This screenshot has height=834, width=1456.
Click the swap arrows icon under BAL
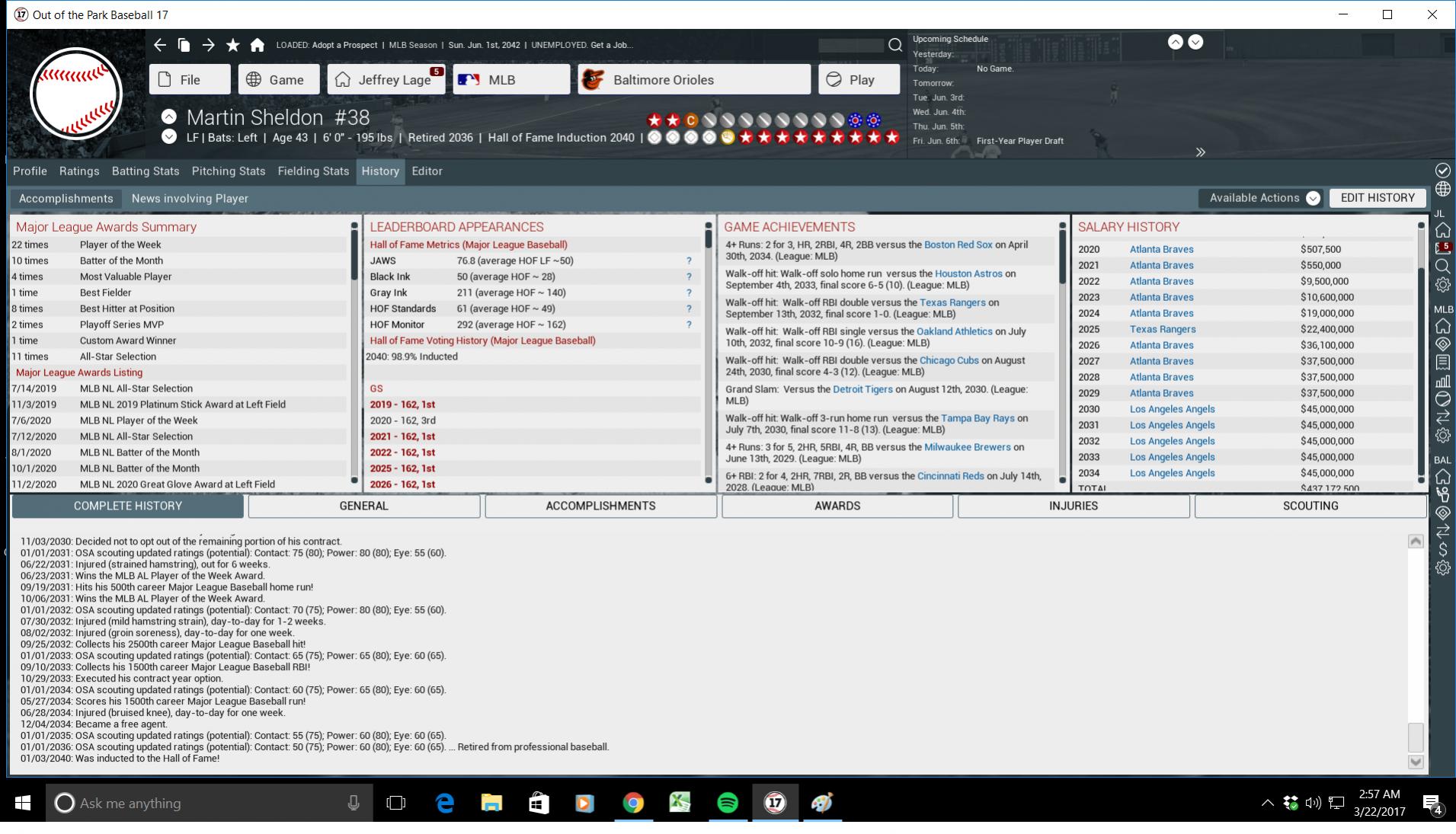pyautogui.click(x=1442, y=531)
